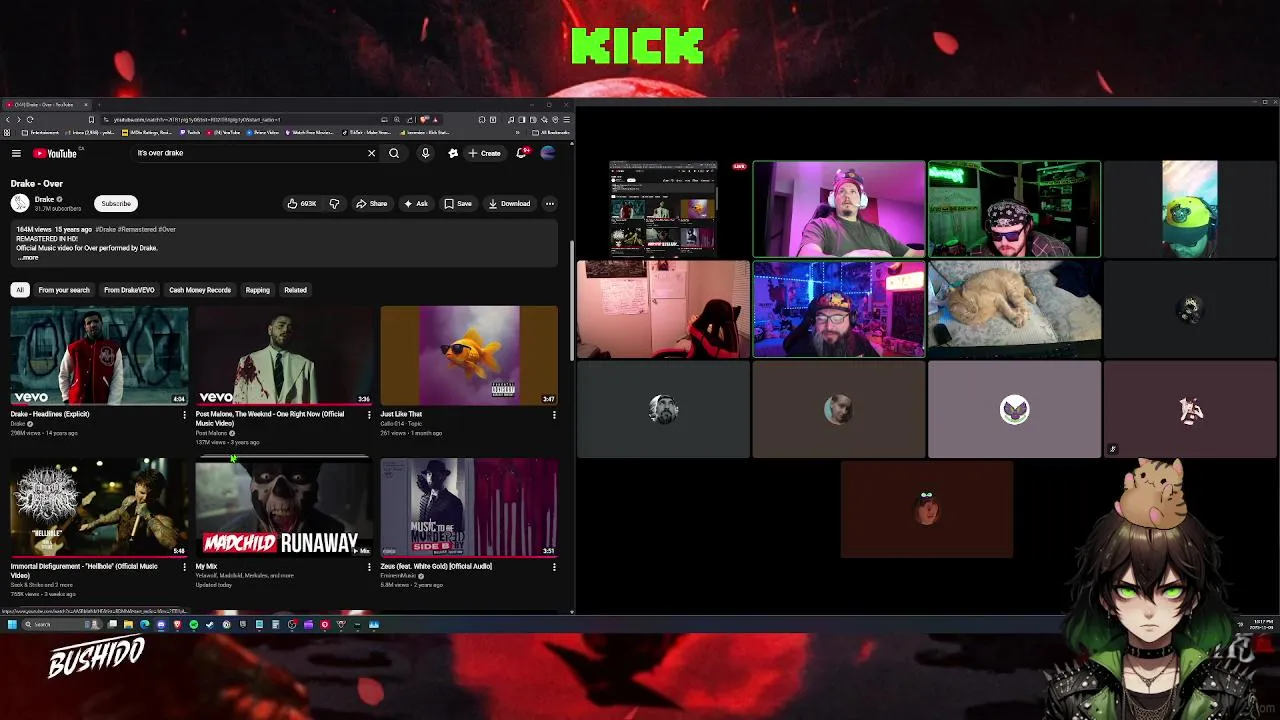Open Spotify from taskbar

click(193, 624)
